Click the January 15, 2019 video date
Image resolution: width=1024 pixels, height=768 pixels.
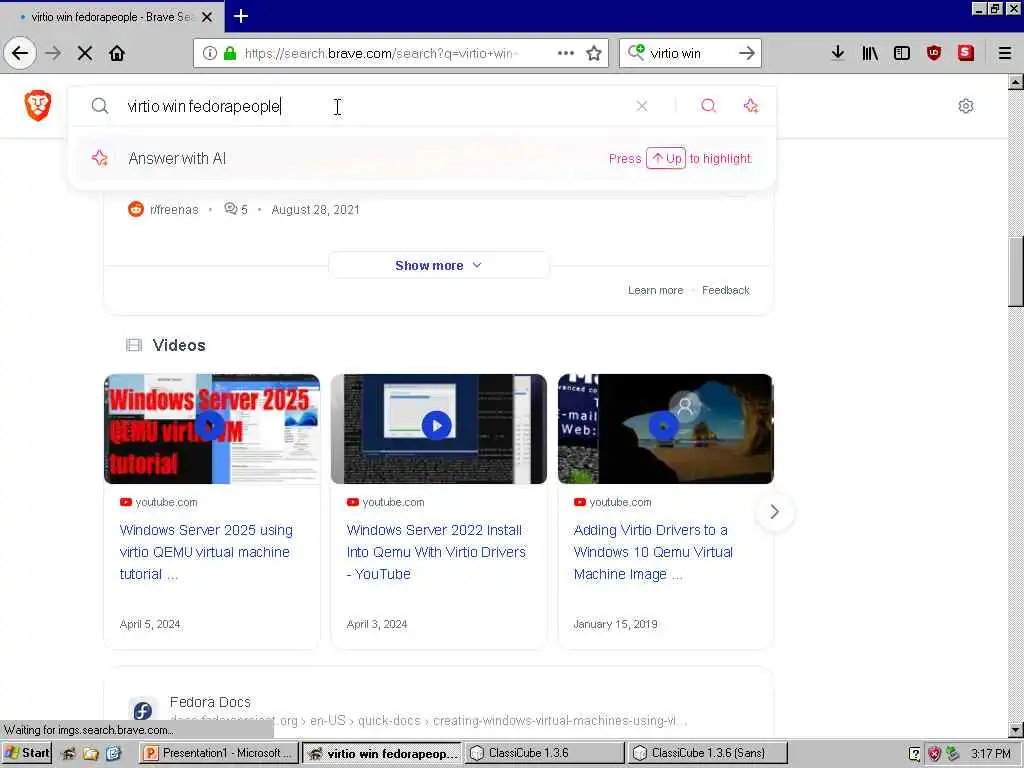coord(615,624)
